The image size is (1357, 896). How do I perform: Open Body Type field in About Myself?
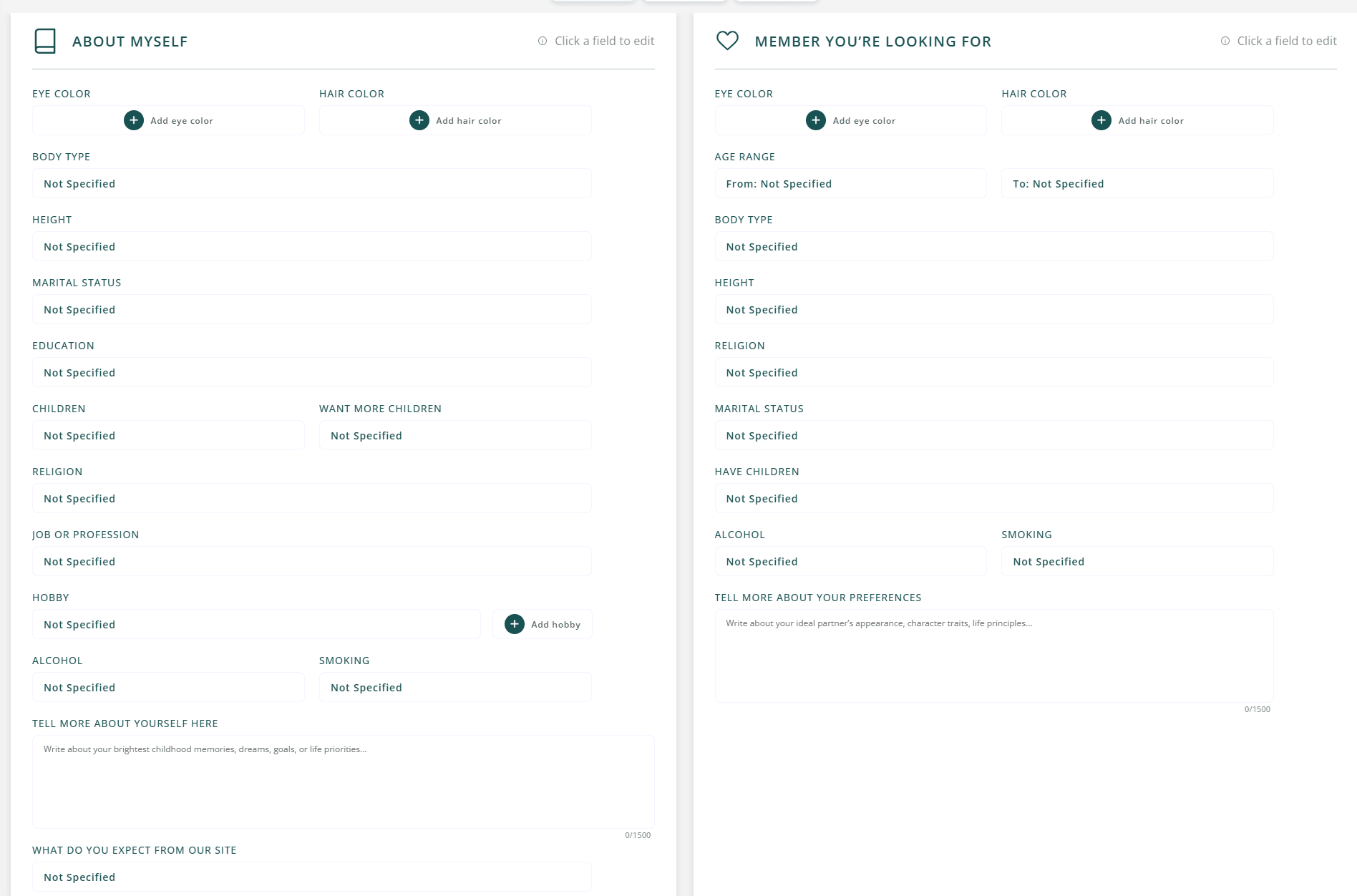tap(311, 183)
